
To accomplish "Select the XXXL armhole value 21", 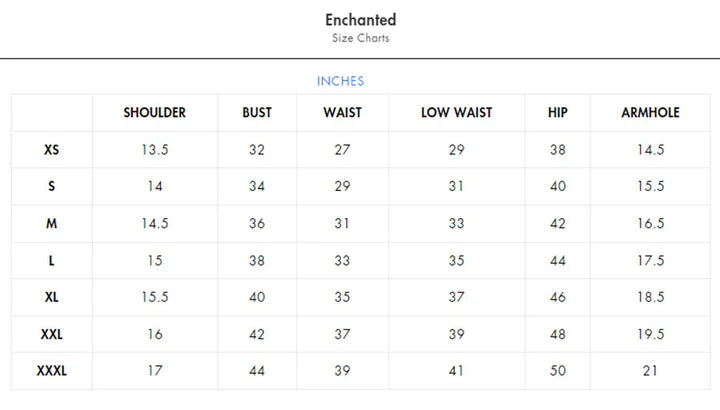I will point(650,372).
